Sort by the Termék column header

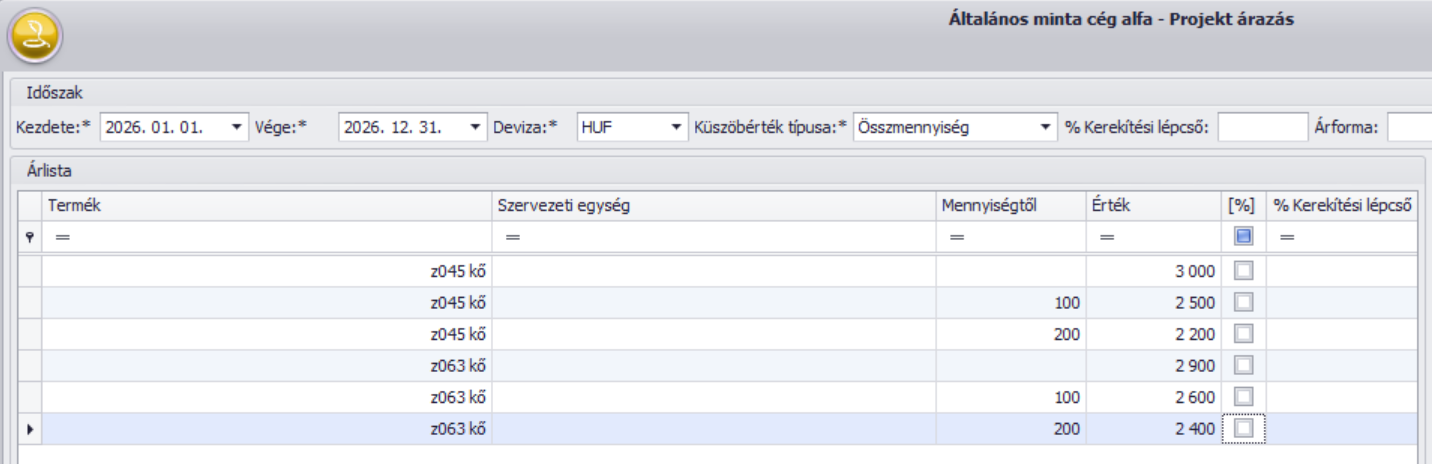[265, 205]
